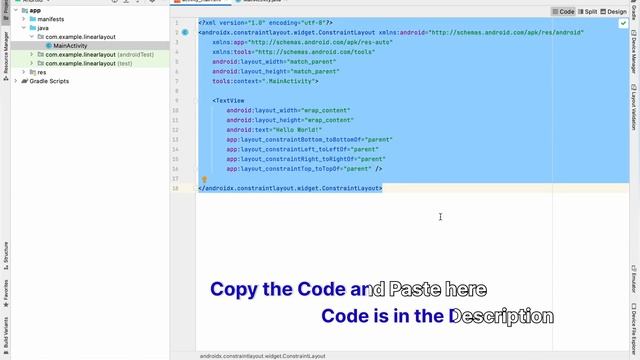Screen dimensions: 640x360
Task: Select the com.example.linearlayout (androidTest) label
Action: click(100, 54)
